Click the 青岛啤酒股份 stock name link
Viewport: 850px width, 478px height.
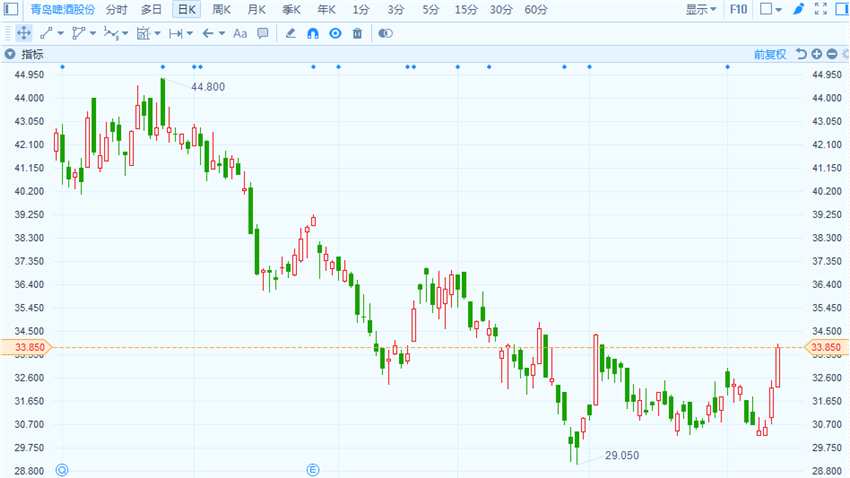point(62,10)
